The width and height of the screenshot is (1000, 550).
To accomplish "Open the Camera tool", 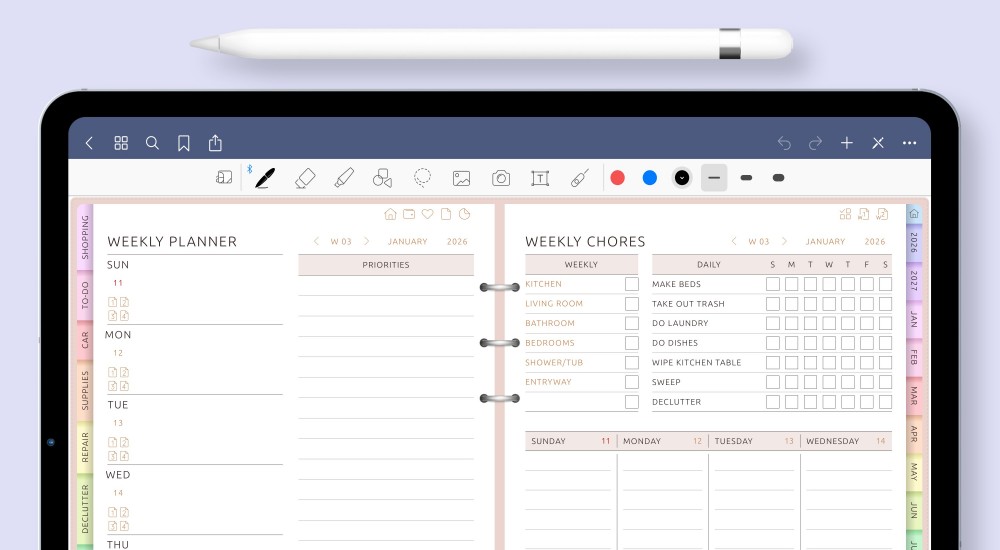I will [x=501, y=178].
